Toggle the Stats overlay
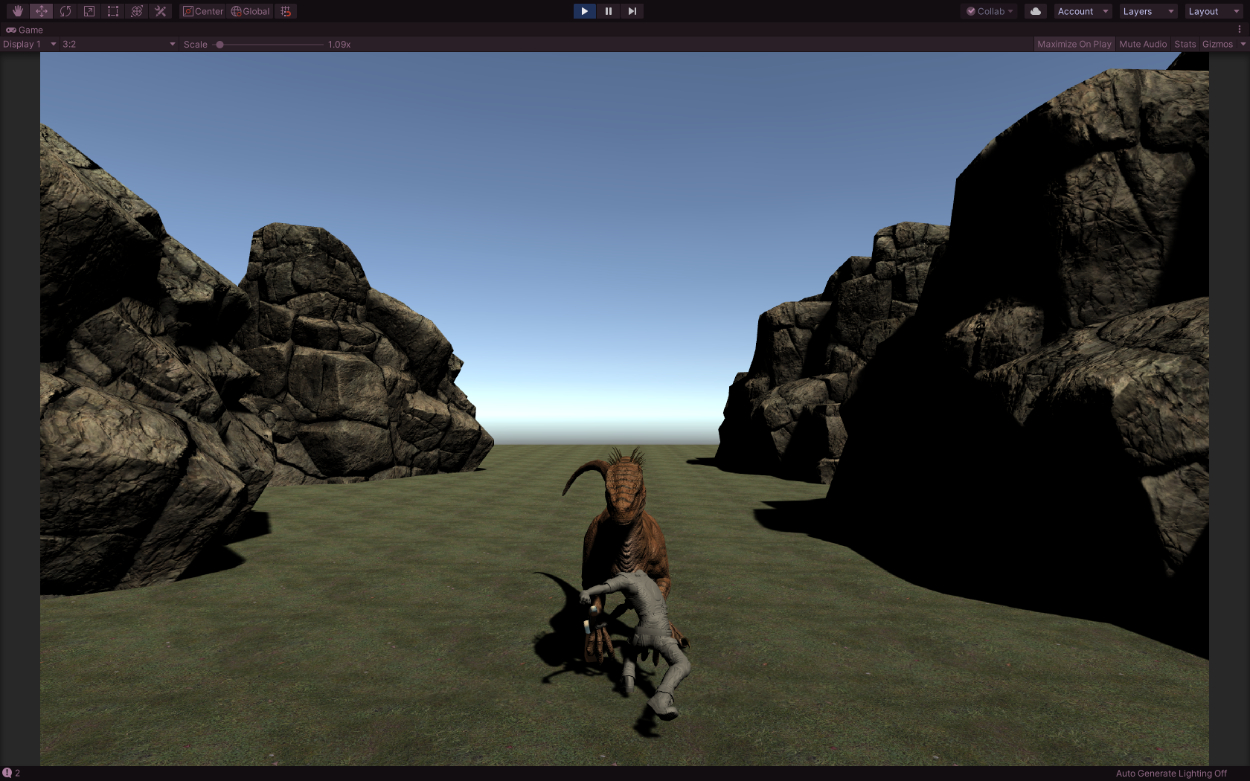 (x=1184, y=44)
